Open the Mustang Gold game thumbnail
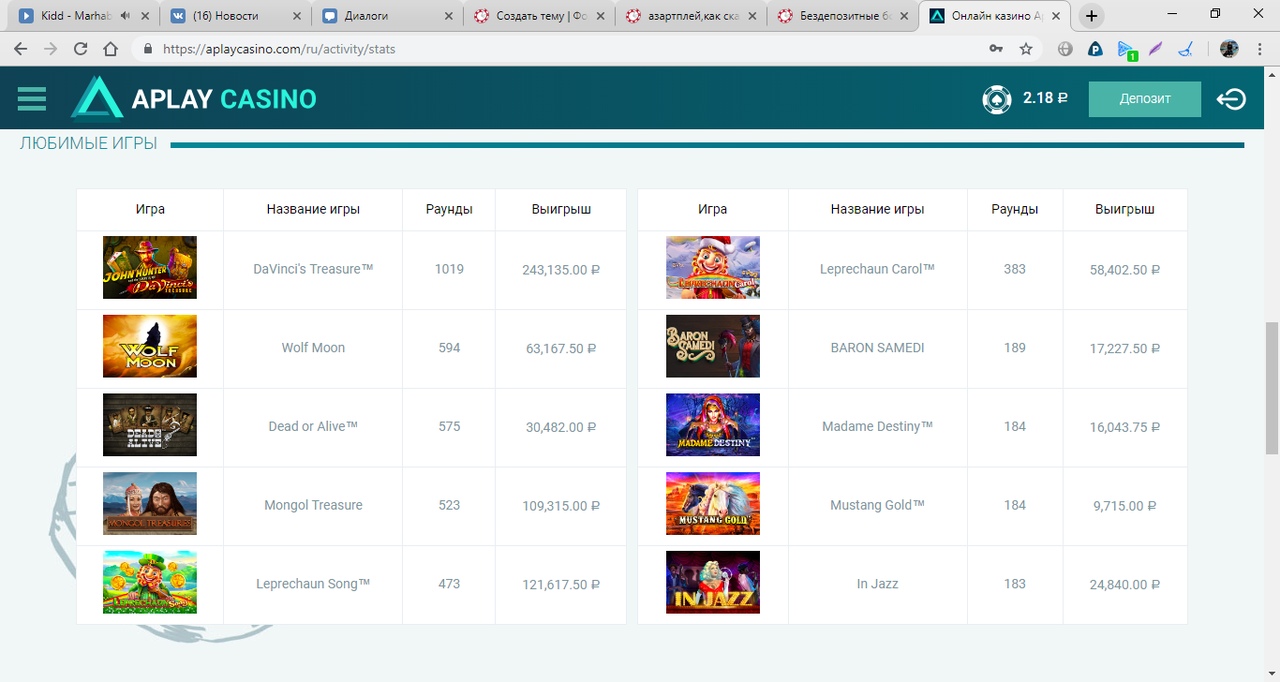This screenshot has width=1280, height=682. (x=713, y=503)
